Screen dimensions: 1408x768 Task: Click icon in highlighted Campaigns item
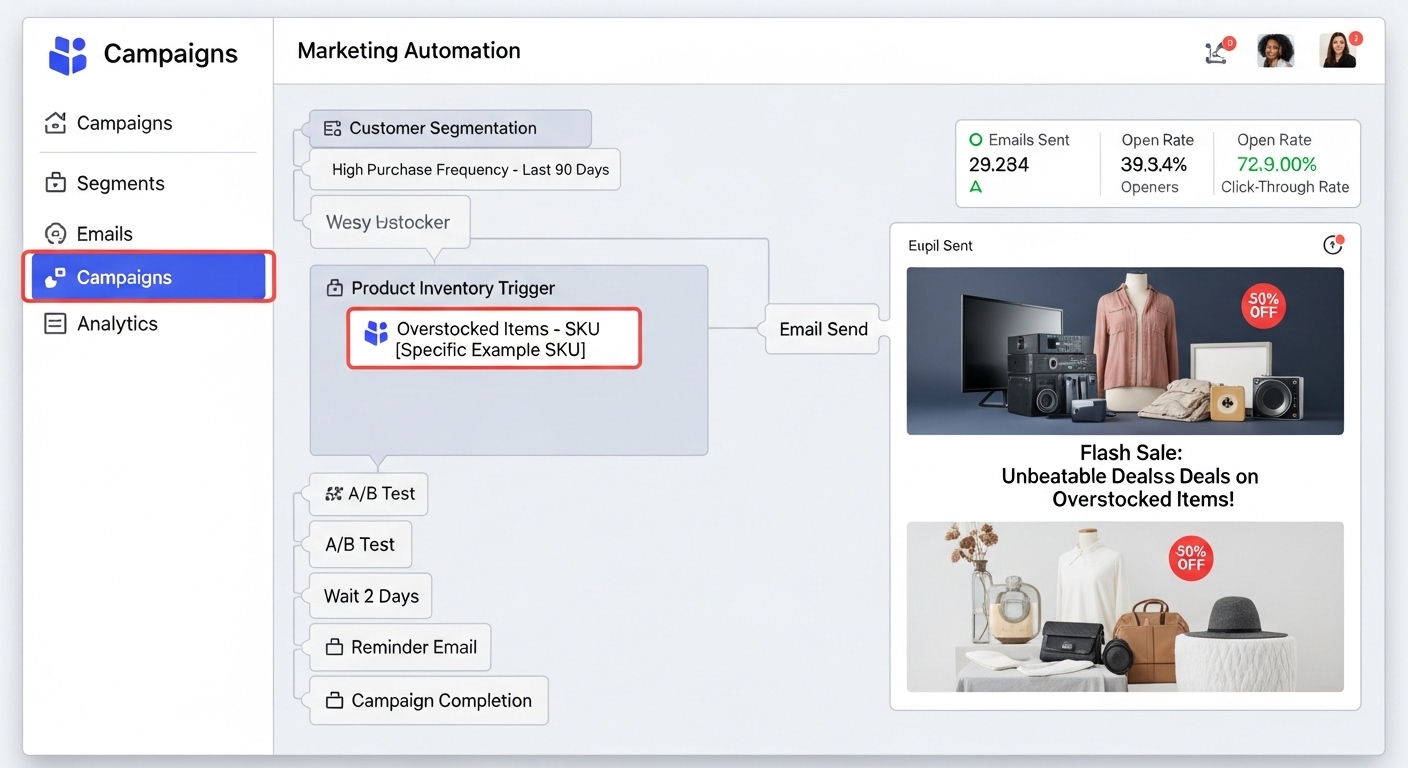pos(56,277)
